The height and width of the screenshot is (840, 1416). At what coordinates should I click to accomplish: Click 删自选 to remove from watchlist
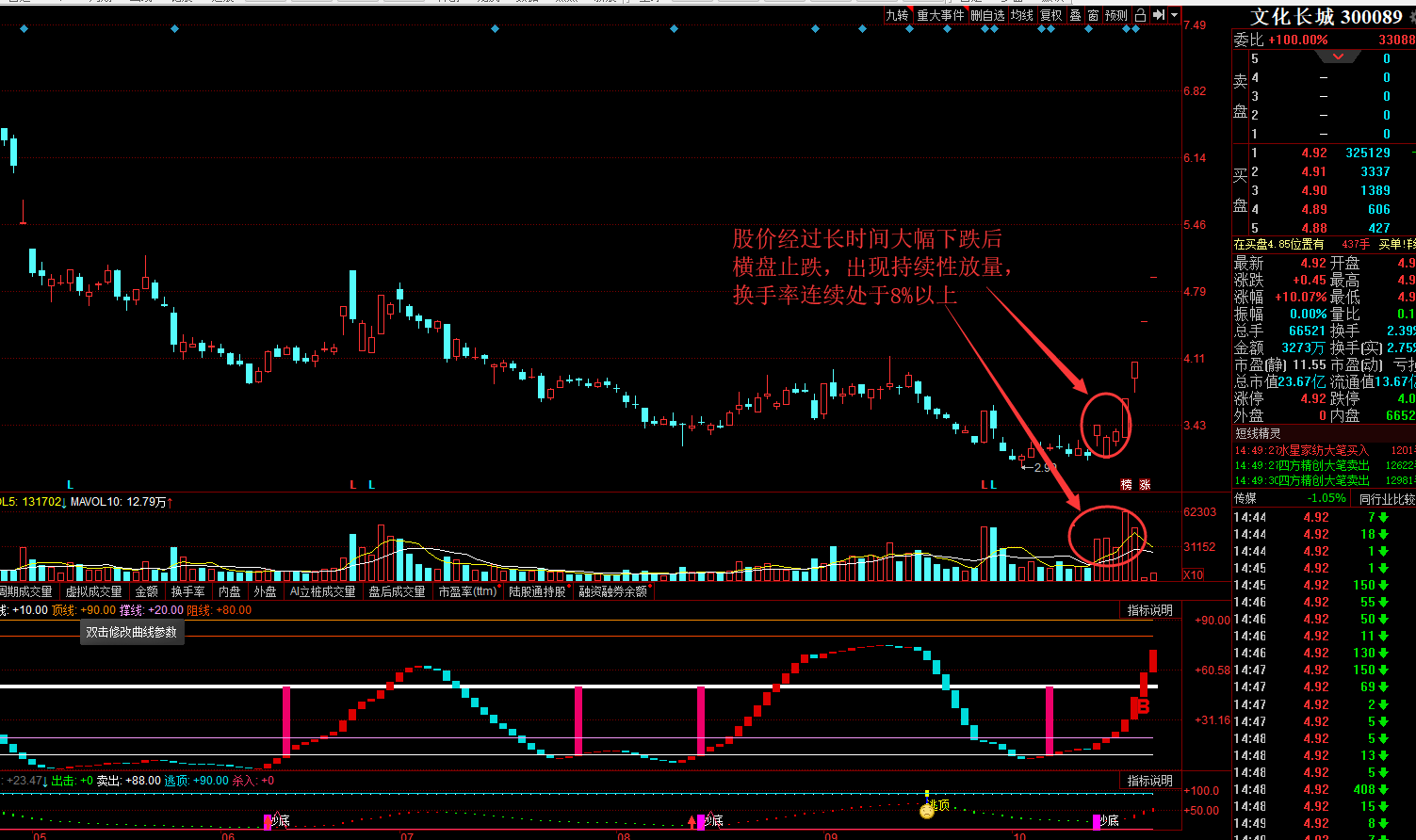[x=987, y=15]
